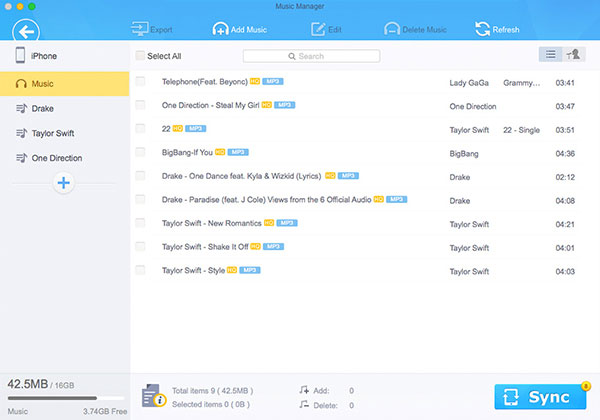
Task: Click the 04:36 duration
Action: tap(565, 154)
